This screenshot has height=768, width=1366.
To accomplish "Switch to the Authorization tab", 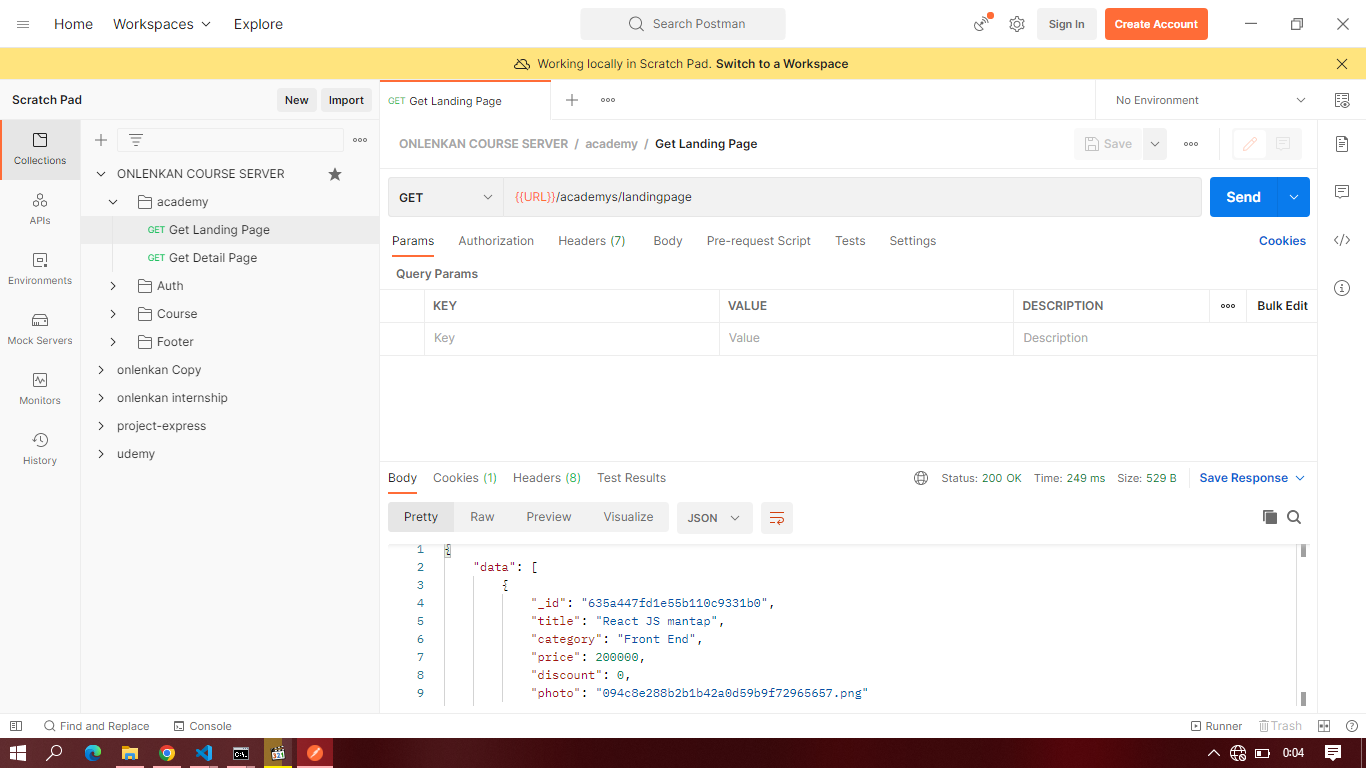I will click(496, 241).
